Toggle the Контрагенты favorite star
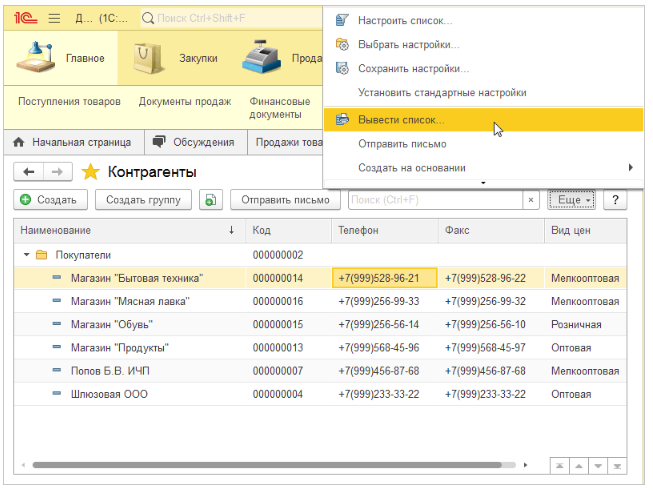The image size is (653, 494). tap(90, 171)
